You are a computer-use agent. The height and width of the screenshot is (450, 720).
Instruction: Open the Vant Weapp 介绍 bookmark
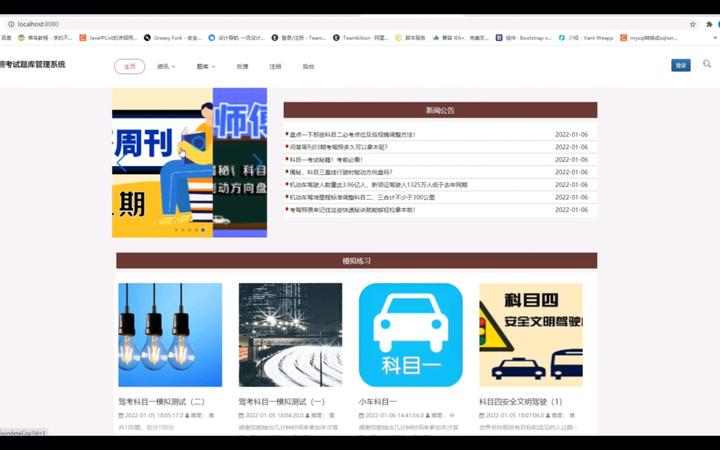[586, 38]
